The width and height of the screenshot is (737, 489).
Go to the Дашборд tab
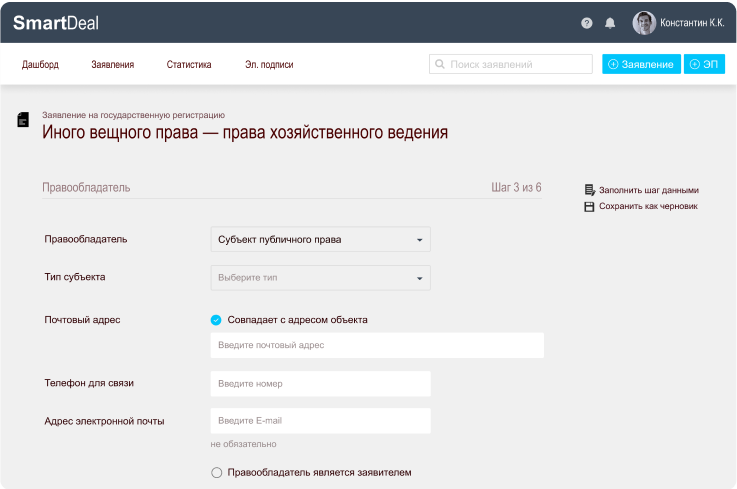40,64
